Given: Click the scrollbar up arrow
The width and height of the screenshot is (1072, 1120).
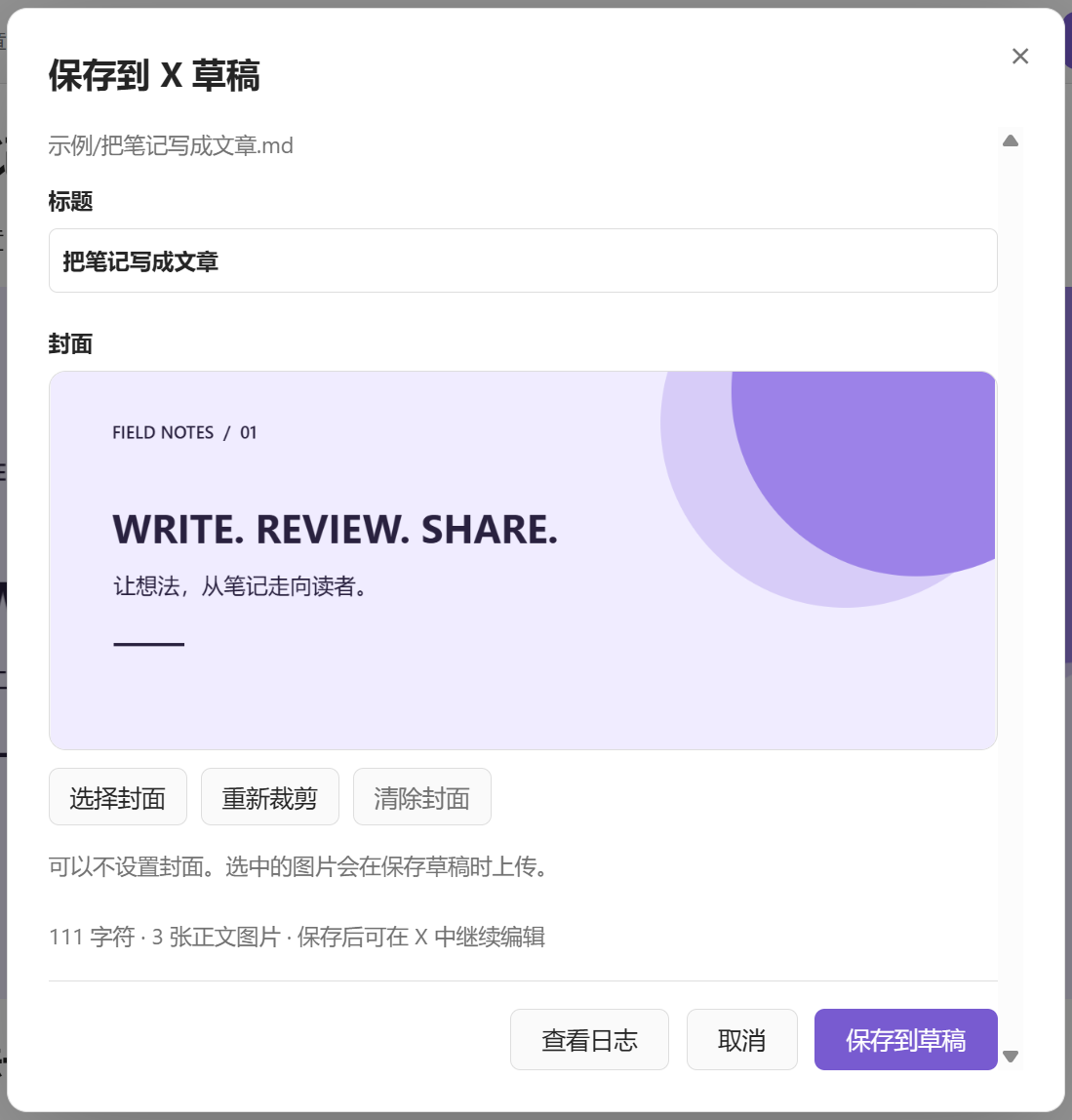Looking at the screenshot, I should coord(1011,140).
